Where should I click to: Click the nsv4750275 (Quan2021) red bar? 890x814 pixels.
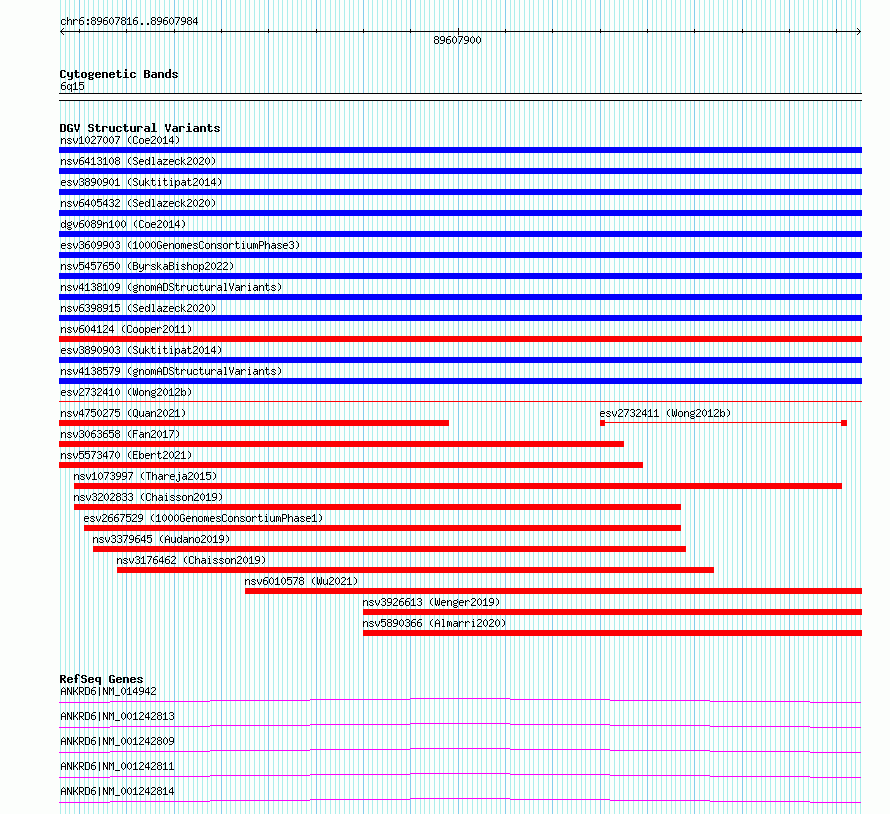tap(254, 423)
